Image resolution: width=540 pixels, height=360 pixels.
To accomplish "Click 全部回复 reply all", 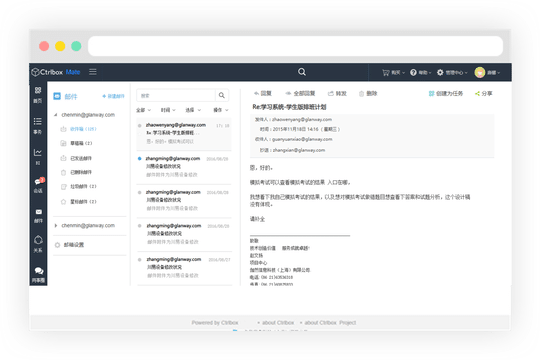I will [x=300, y=93].
